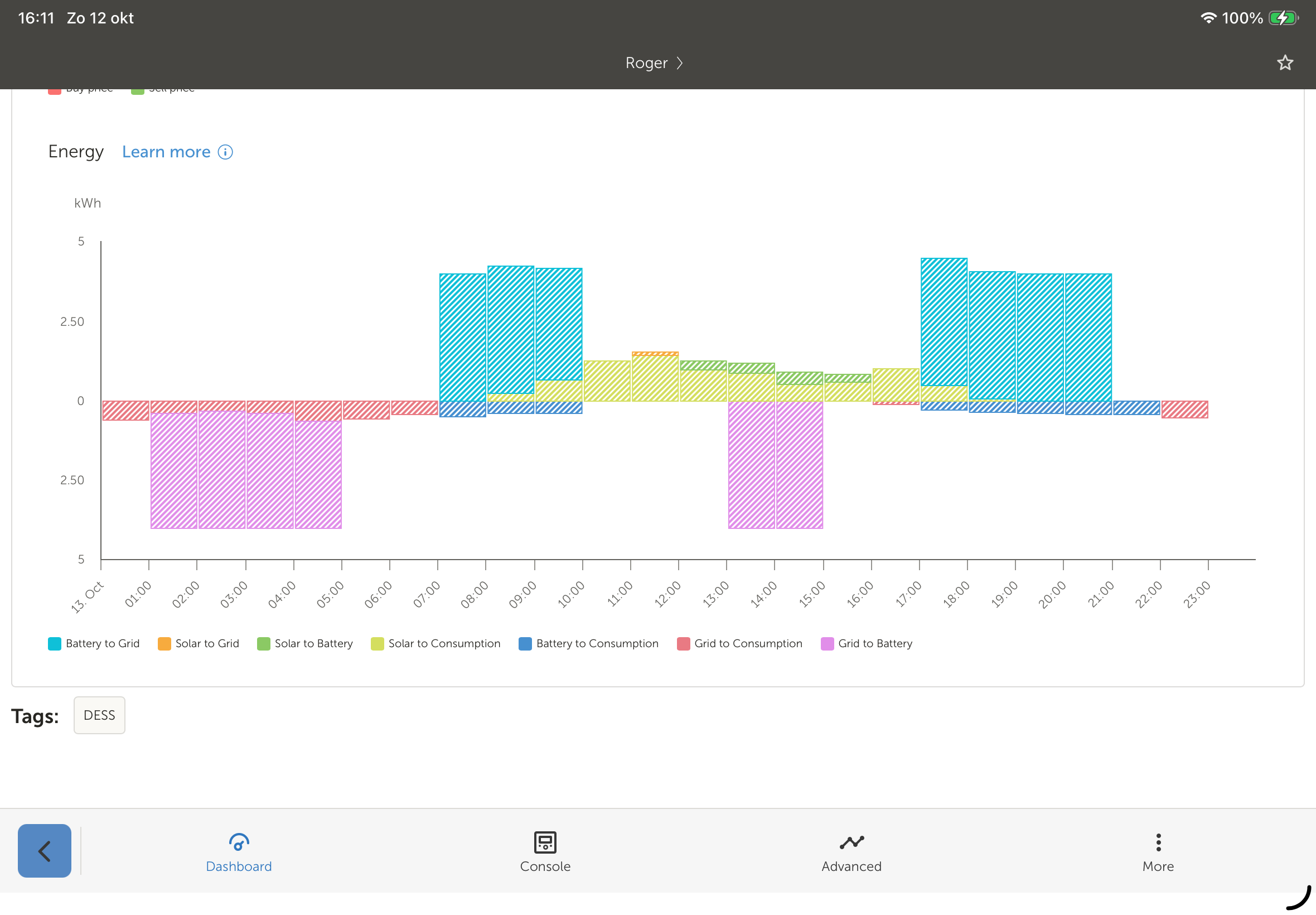Click the Grid to Consumption color swatch
This screenshot has width=1316, height=915.
point(683,643)
